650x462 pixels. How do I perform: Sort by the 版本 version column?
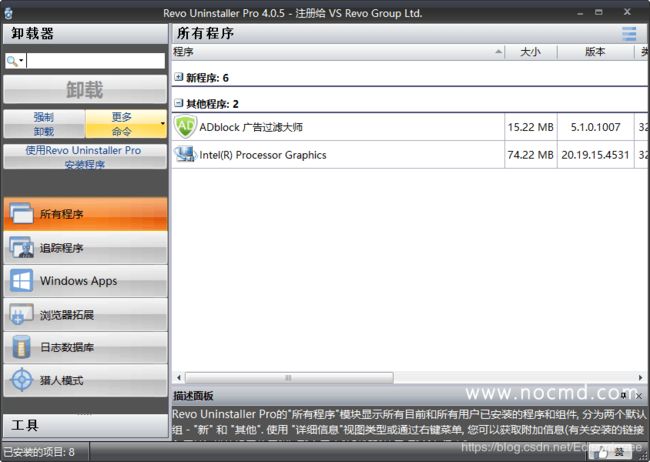595,52
